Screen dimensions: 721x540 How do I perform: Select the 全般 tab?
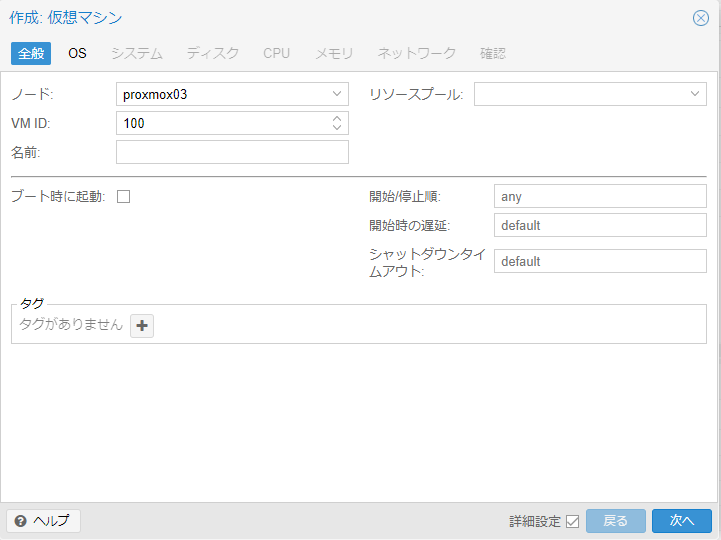31,53
